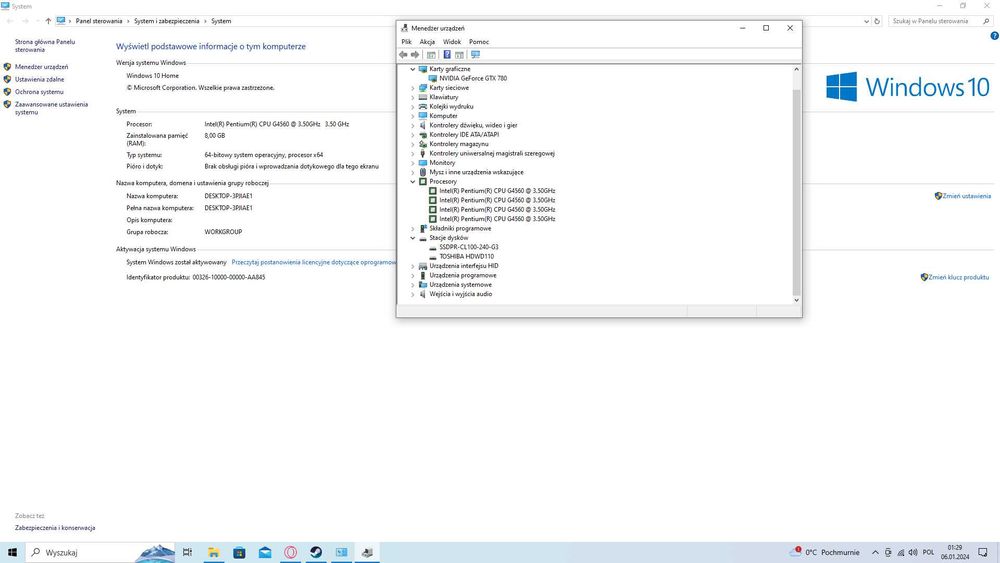Expand the Klawiatury node
Image resolution: width=1000 pixels, height=563 pixels.
[x=413, y=98]
